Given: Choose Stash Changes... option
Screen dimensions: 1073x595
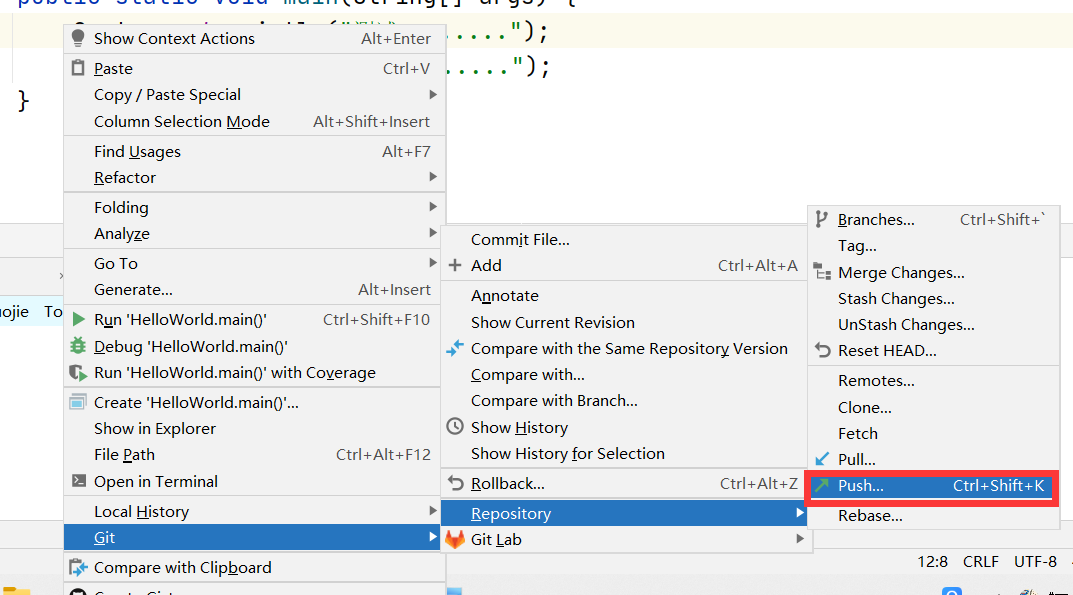Looking at the screenshot, I should coord(895,299).
